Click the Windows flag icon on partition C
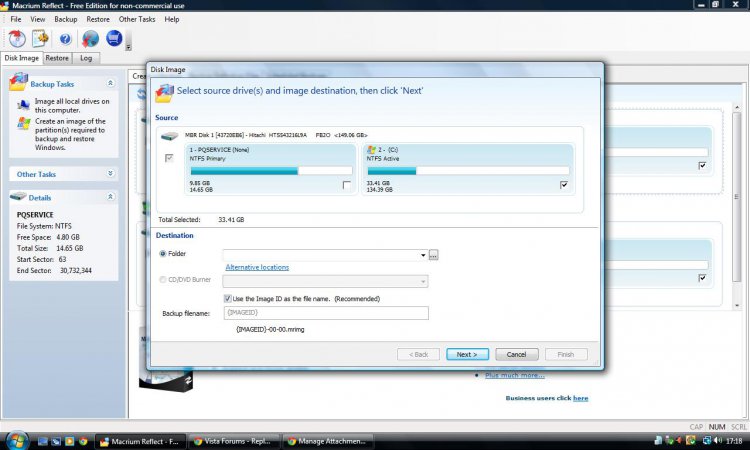 (x=371, y=150)
